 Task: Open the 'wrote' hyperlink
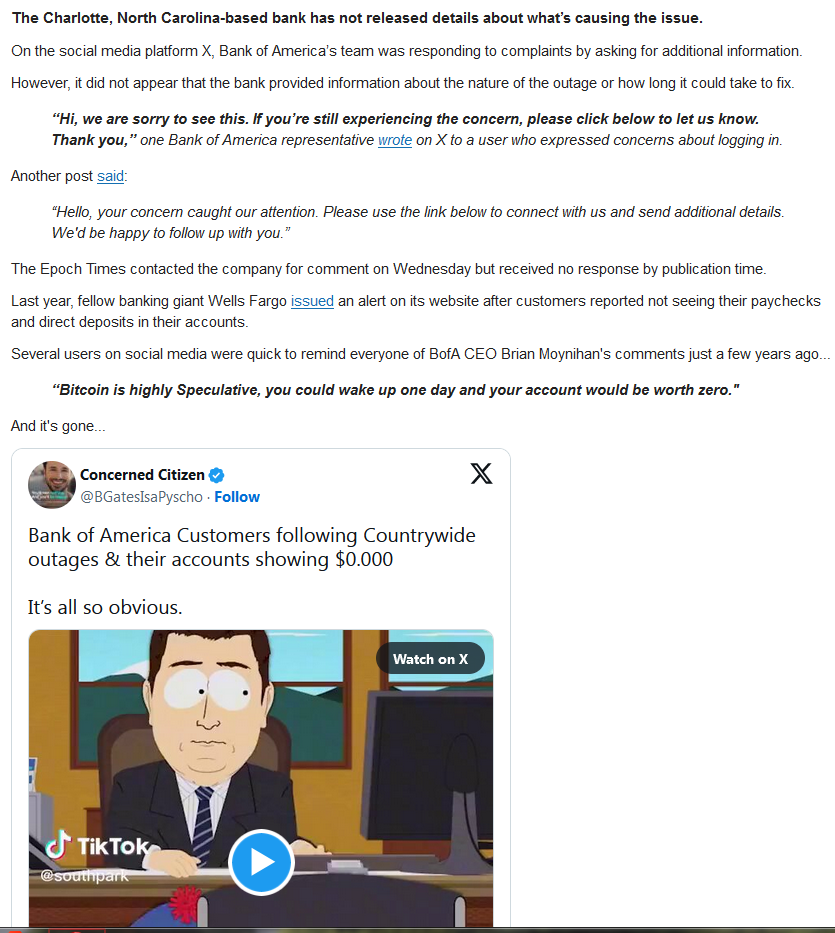click(395, 140)
